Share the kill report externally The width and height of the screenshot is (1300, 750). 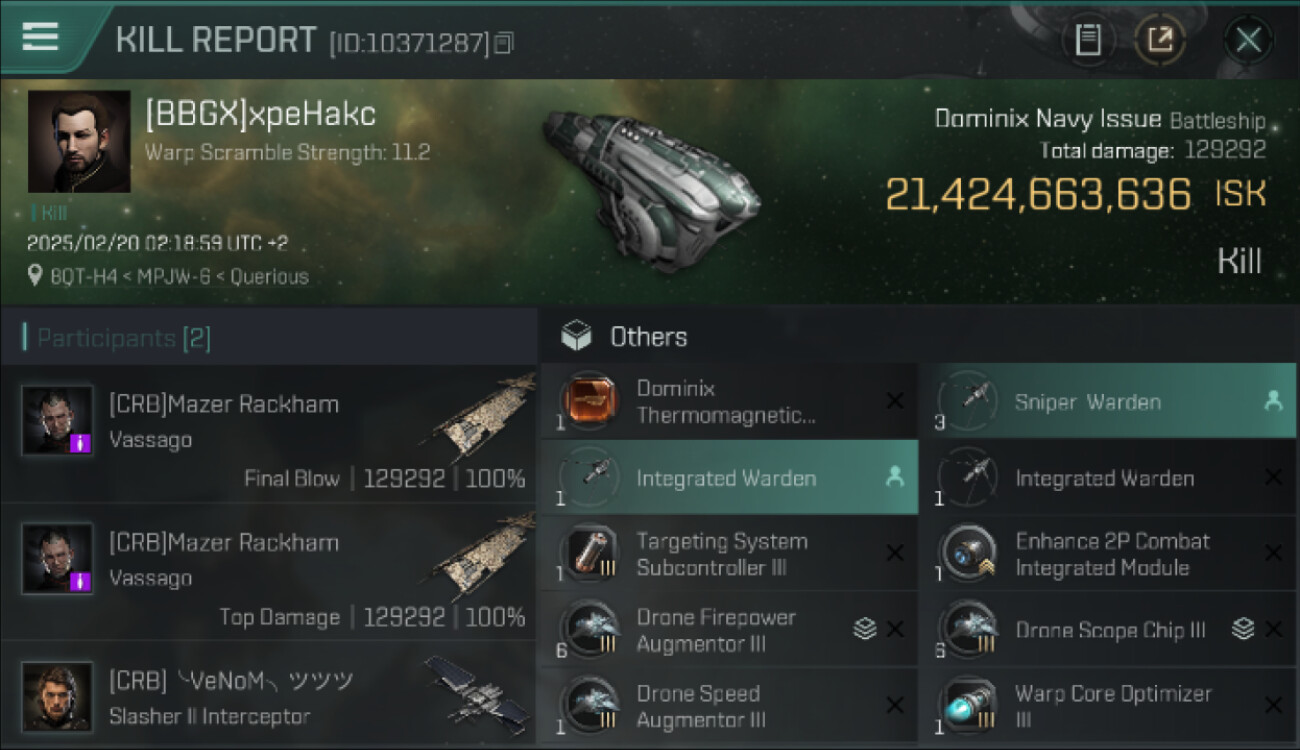click(x=1160, y=40)
